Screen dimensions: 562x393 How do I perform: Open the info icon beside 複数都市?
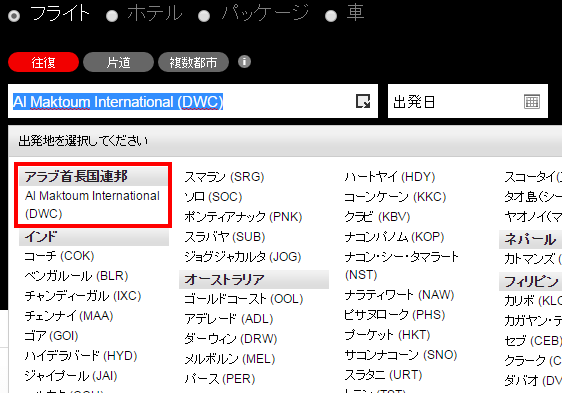pos(244,62)
